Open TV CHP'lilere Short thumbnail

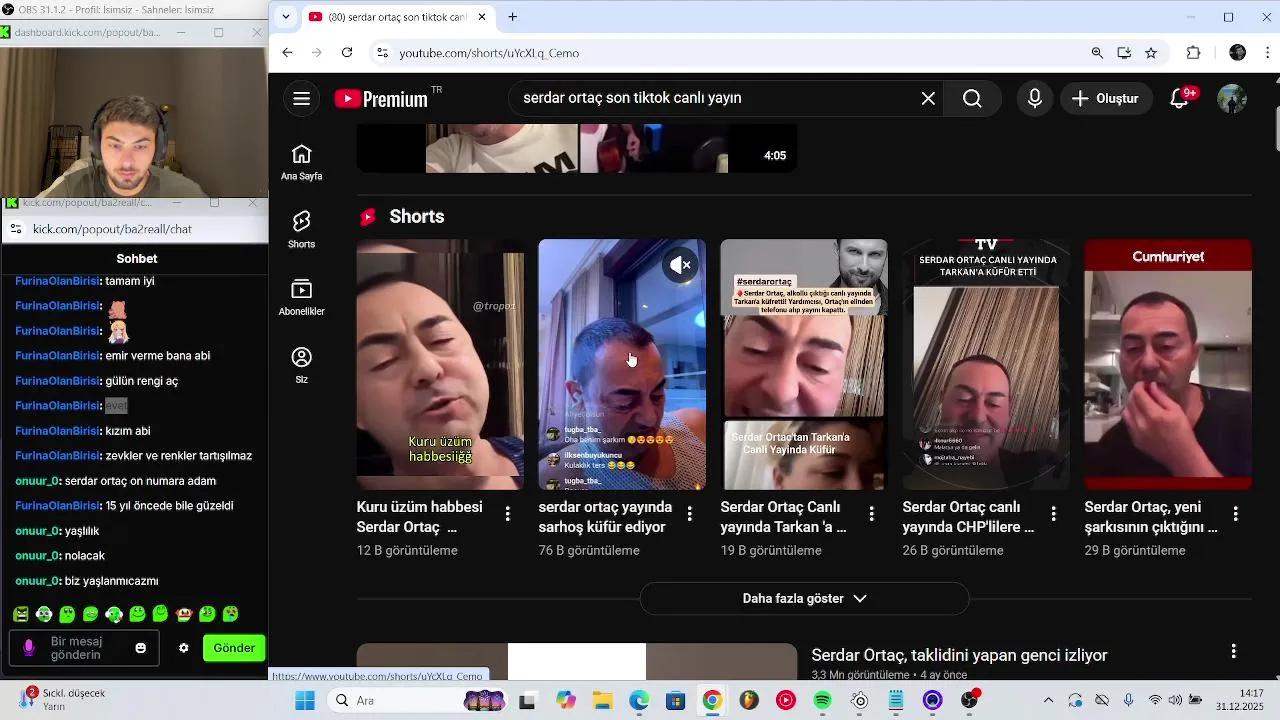pos(986,364)
